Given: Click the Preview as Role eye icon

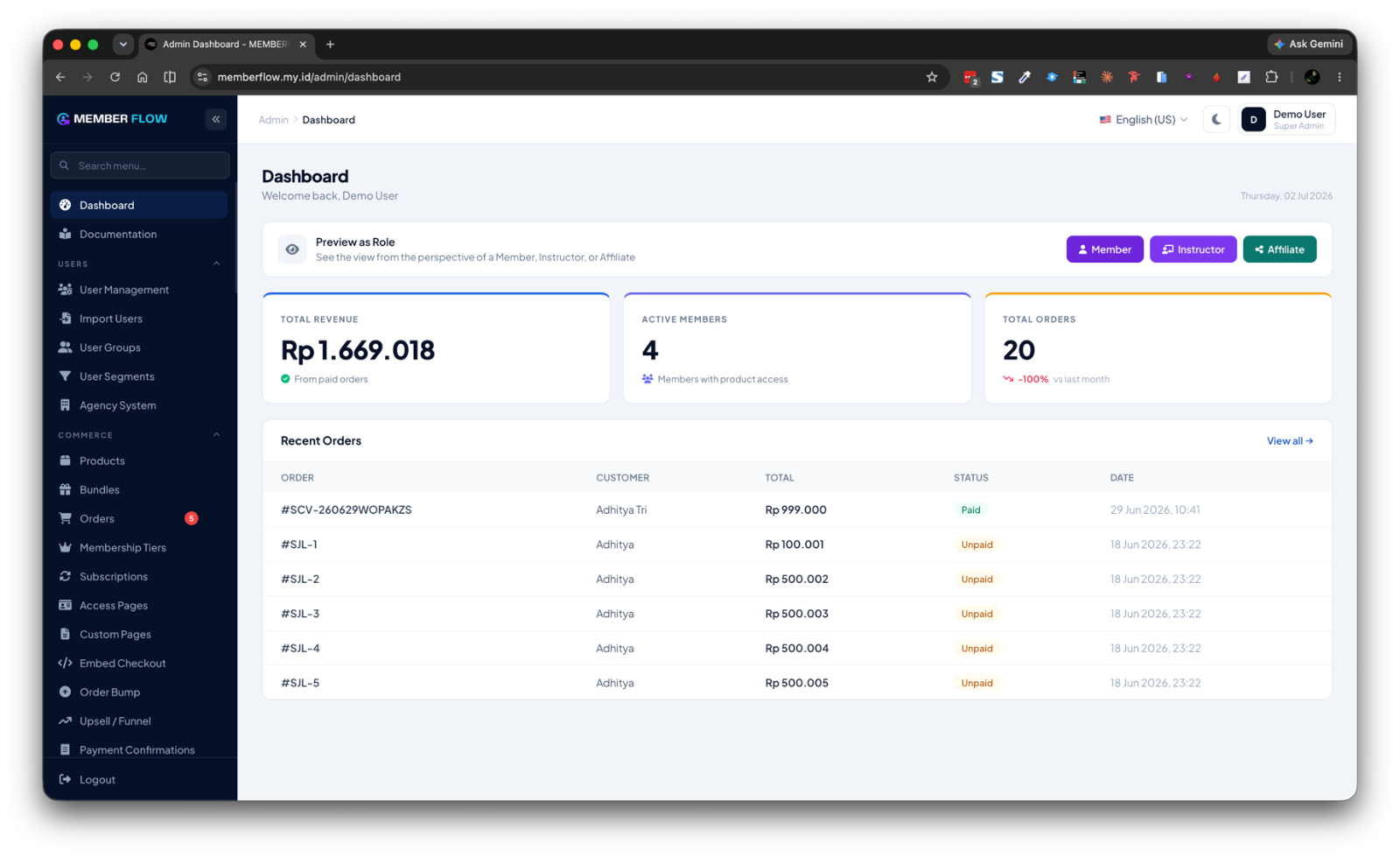Looking at the screenshot, I should coord(292,249).
